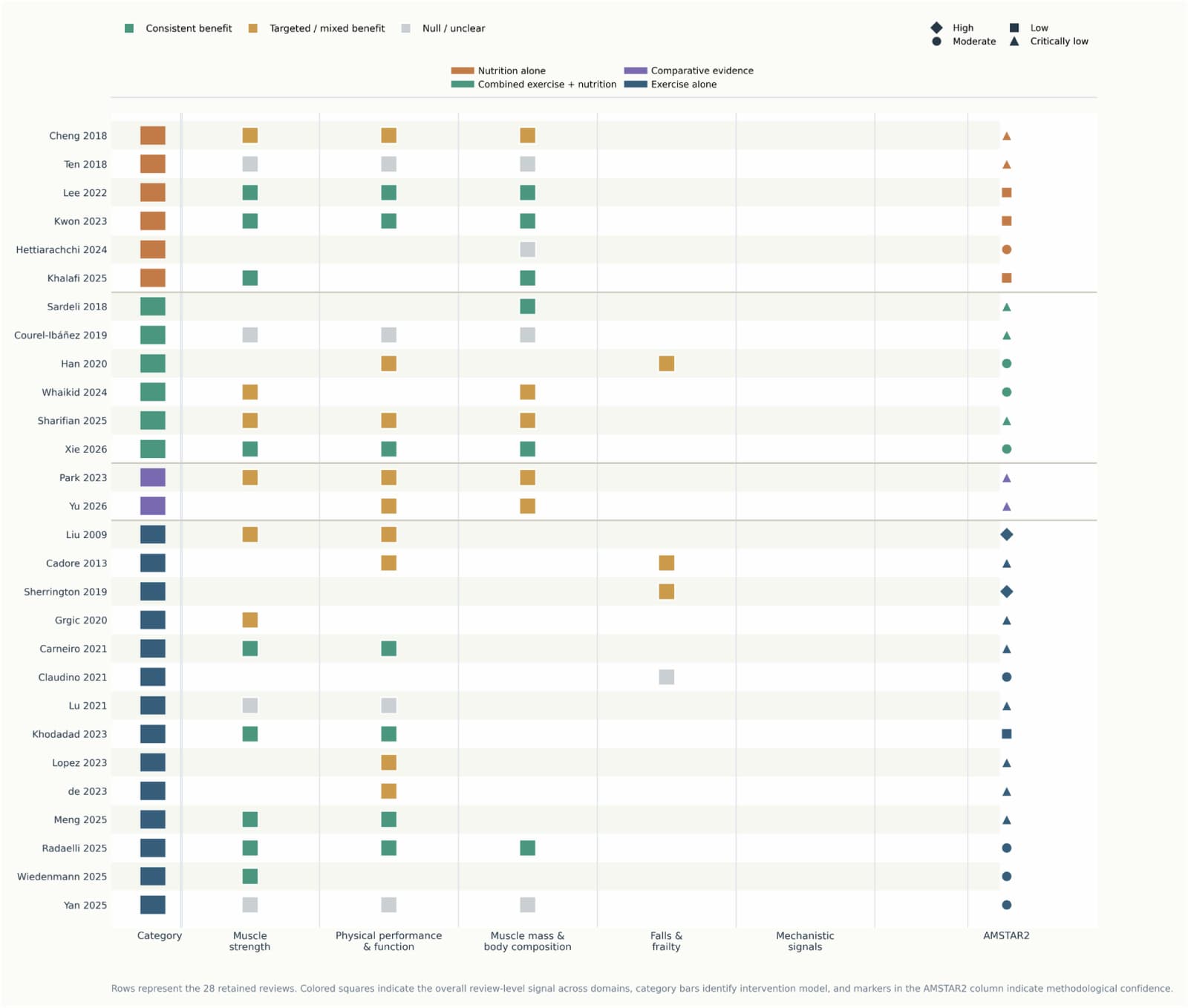Viewport: 1188px width, 1008px height.
Task: Click the Mechanistic signals column label
Action: pos(806,941)
